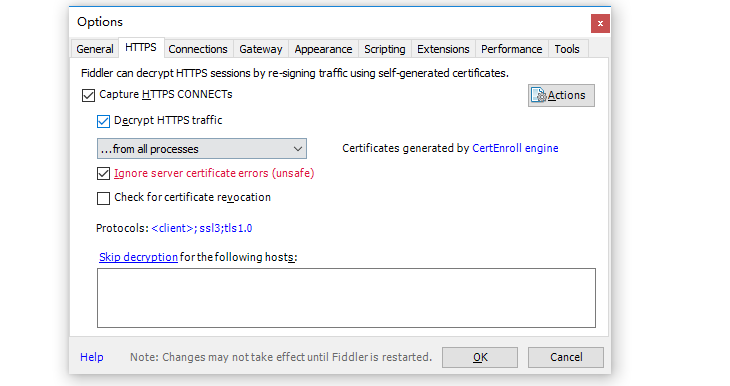Screen dimensions: 730x386
Task: Go to the Appearance tab
Action: coord(323,49)
